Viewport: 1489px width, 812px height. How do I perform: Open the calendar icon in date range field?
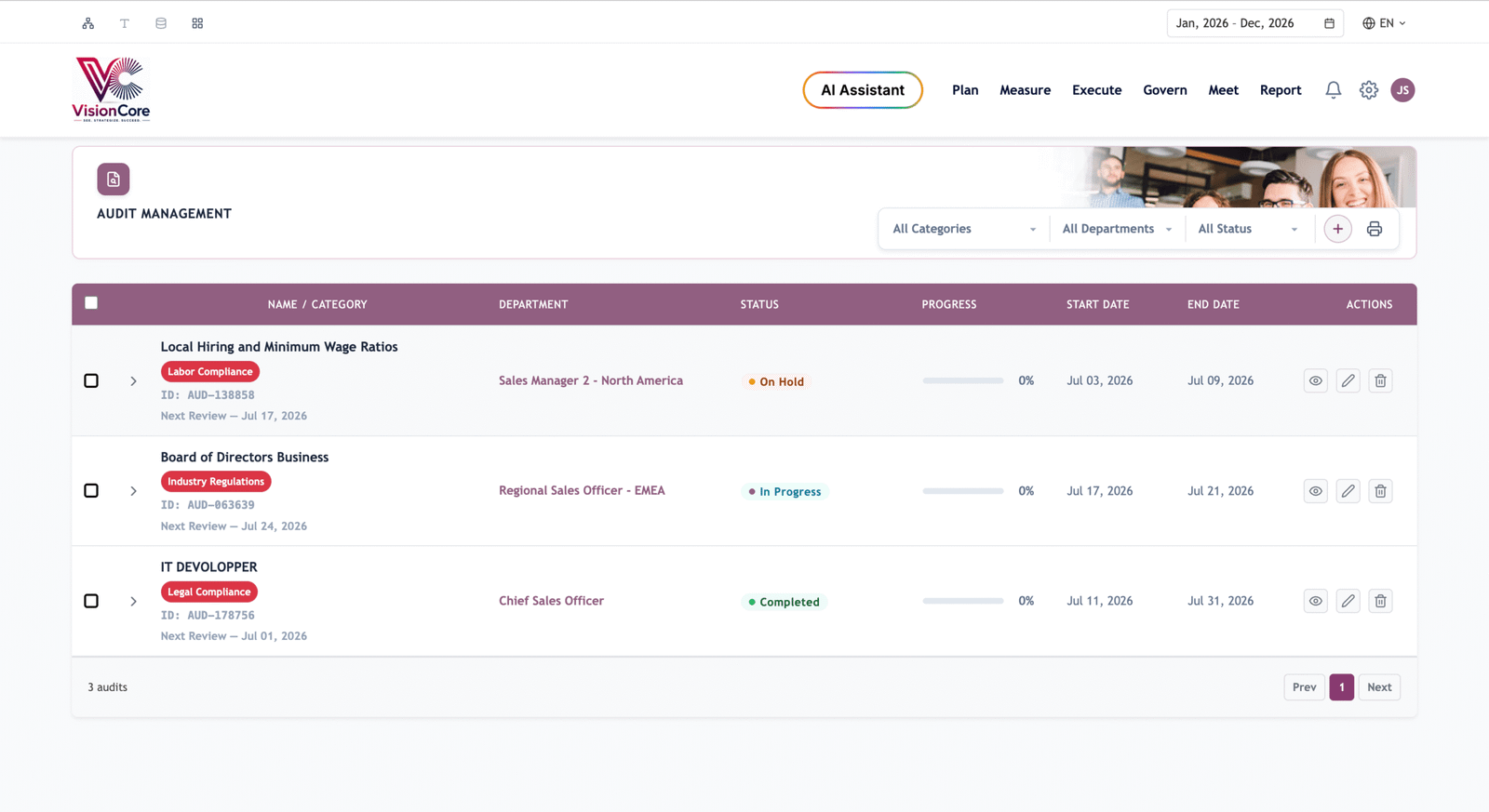(1329, 23)
